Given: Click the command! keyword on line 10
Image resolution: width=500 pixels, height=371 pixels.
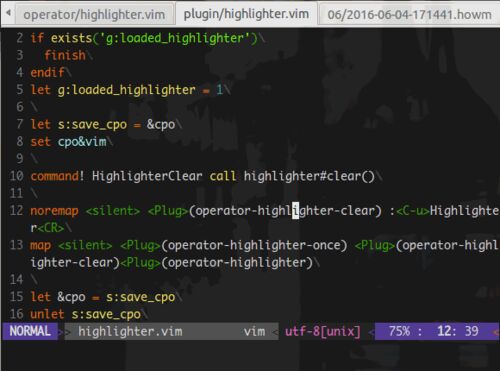Looking at the screenshot, I should (x=57, y=176).
